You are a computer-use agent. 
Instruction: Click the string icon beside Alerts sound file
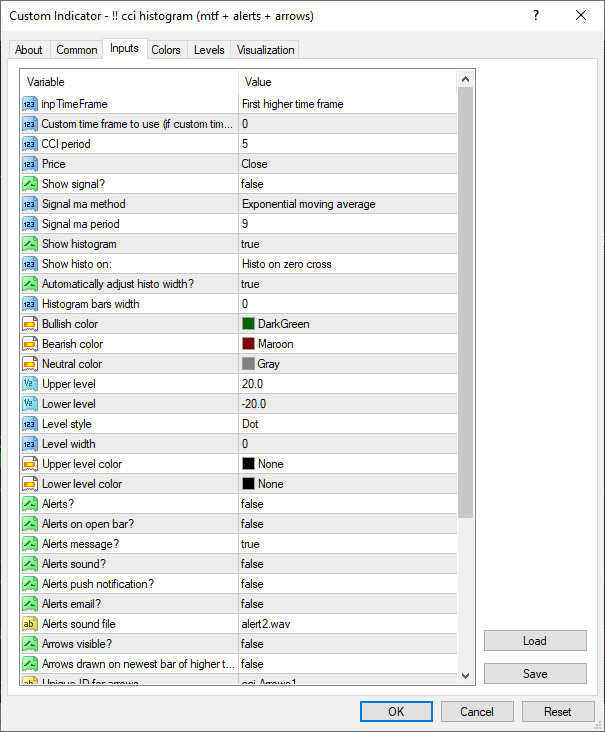point(29,624)
